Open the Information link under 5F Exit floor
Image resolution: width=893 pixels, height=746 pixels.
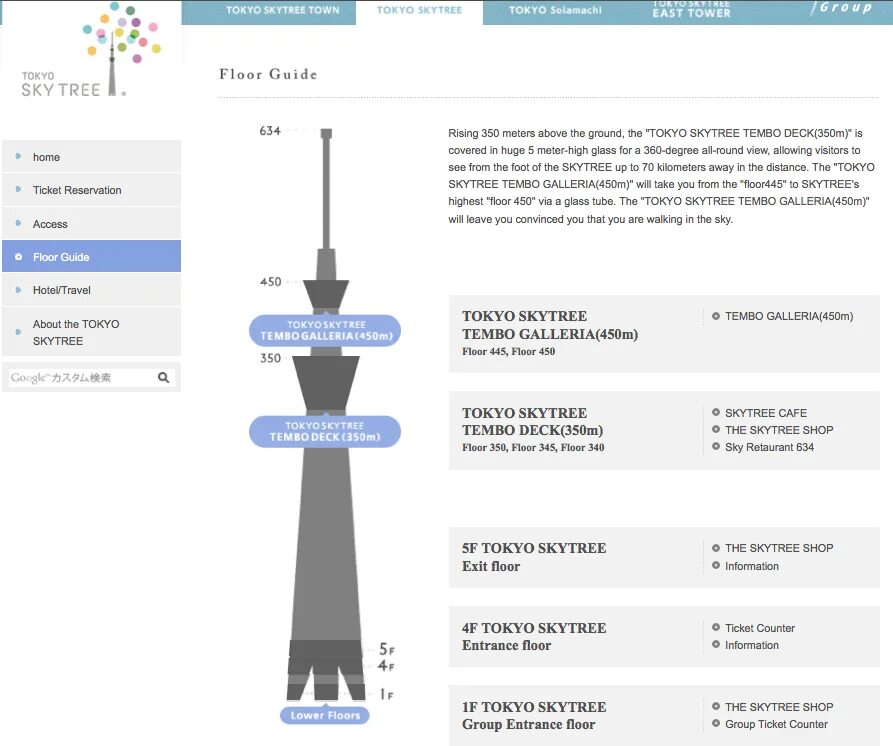pyautogui.click(x=751, y=566)
